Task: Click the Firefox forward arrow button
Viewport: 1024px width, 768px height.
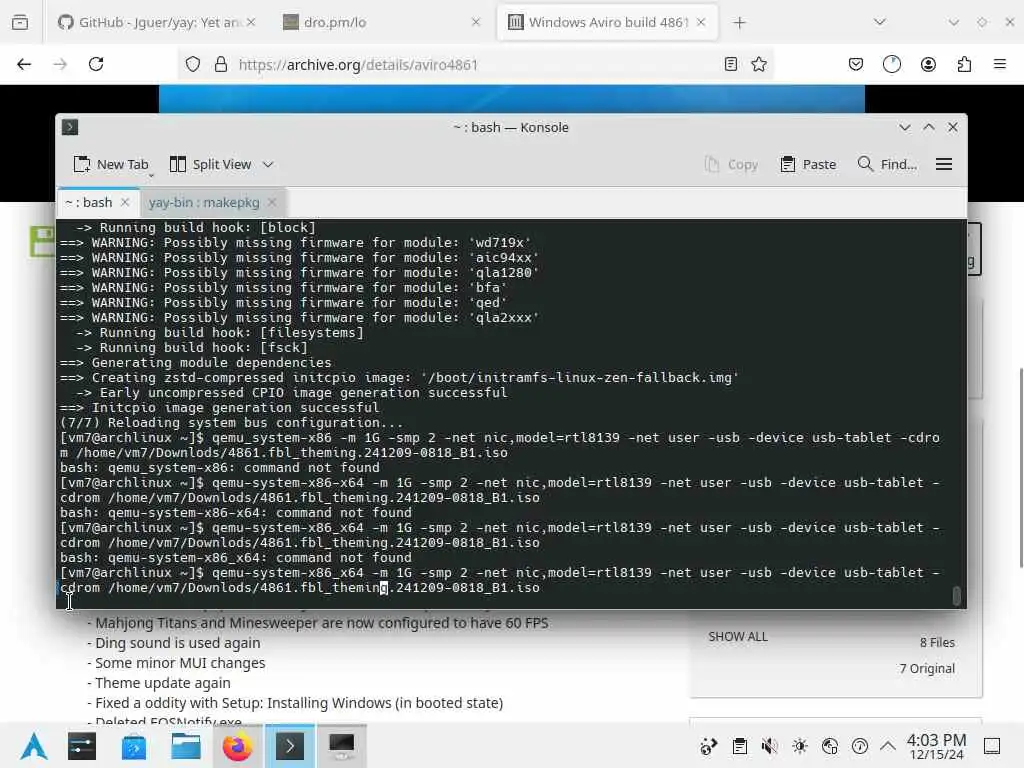Action: click(x=60, y=64)
